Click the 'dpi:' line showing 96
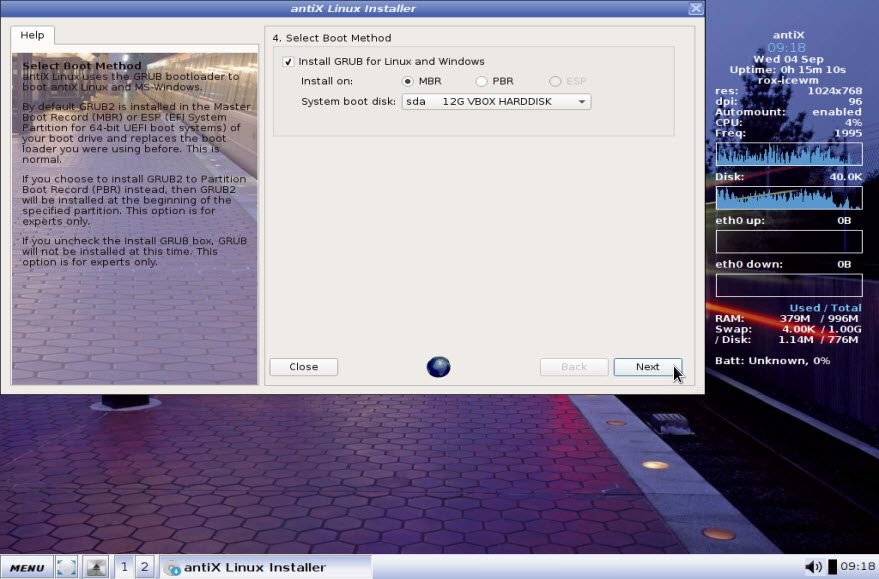 pos(789,101)
